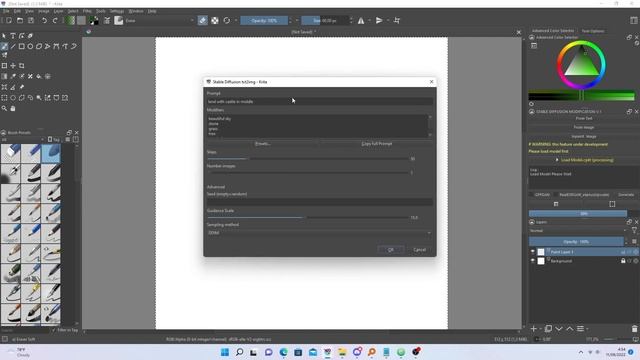
Task: Open Windows taskbar Search
Action: (x=240, y=352)
